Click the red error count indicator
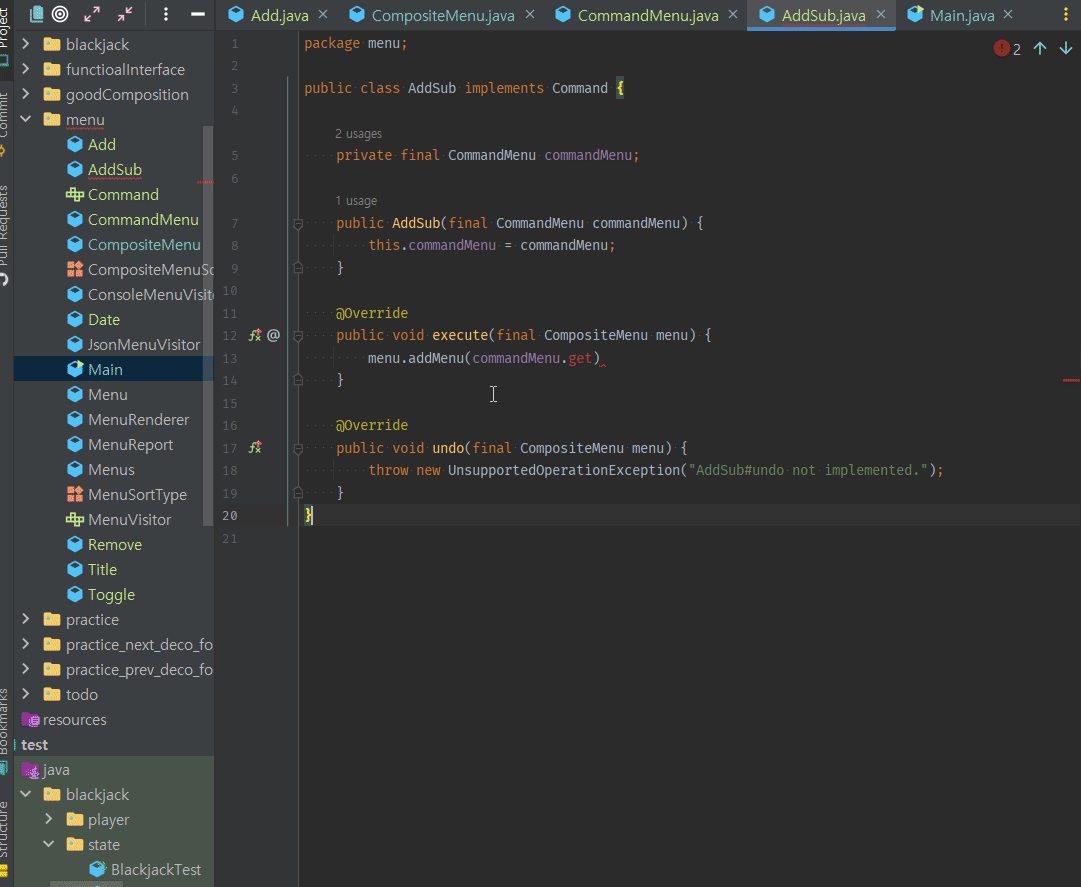 [1007, 48]
